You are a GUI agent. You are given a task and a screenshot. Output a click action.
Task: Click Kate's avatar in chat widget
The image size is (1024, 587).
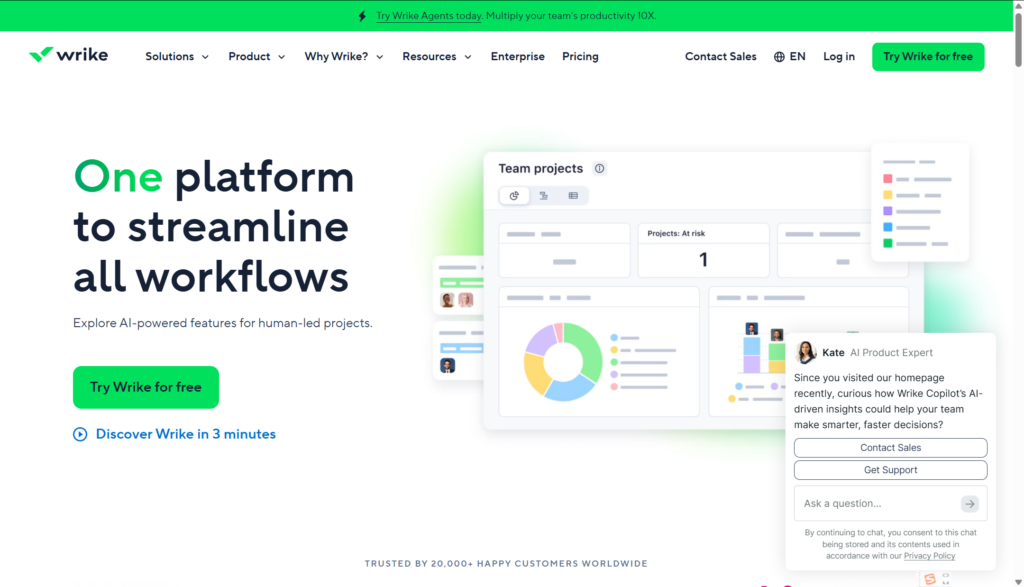point(806,352)
